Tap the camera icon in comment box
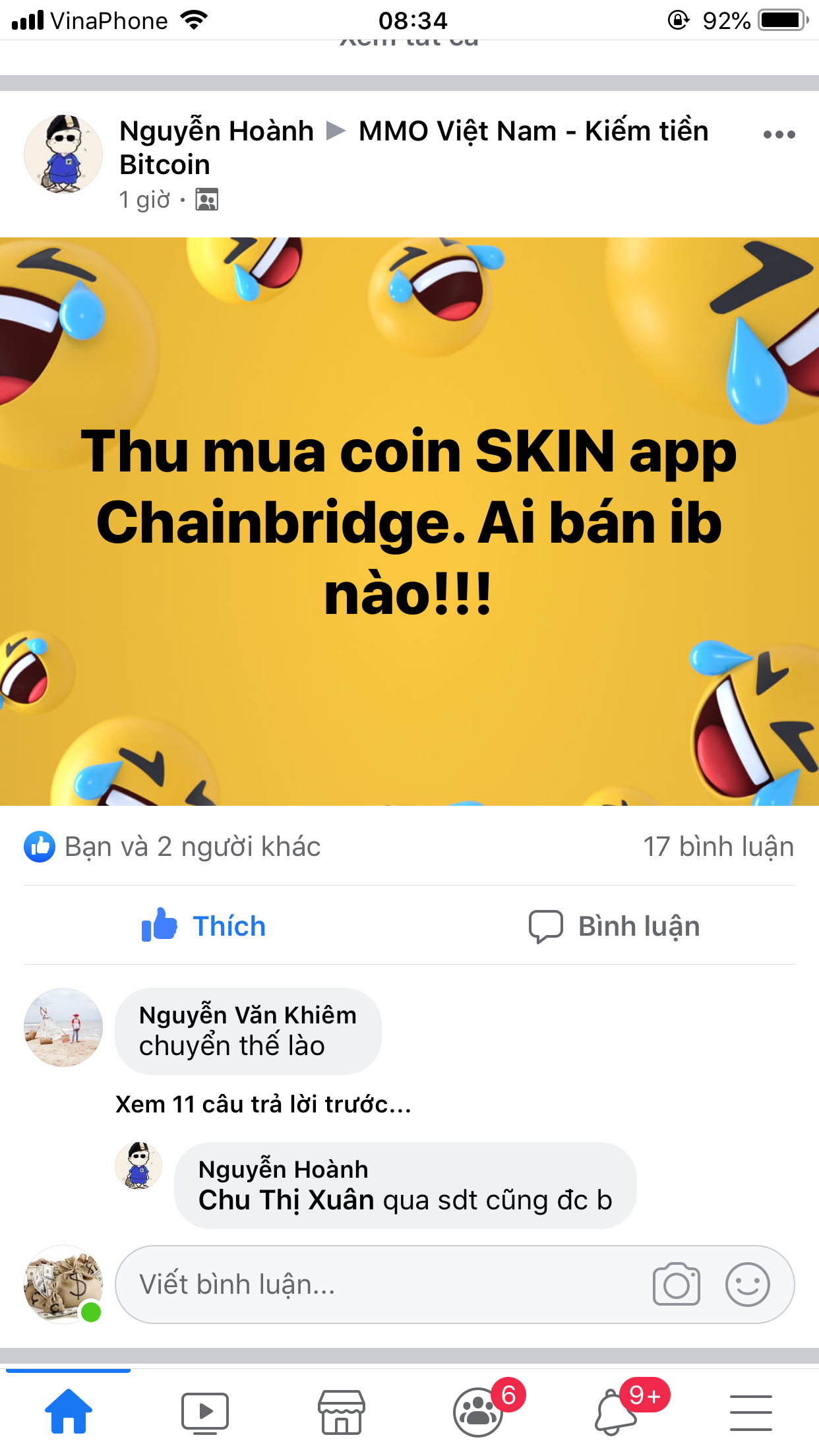 click(676, 1284)
